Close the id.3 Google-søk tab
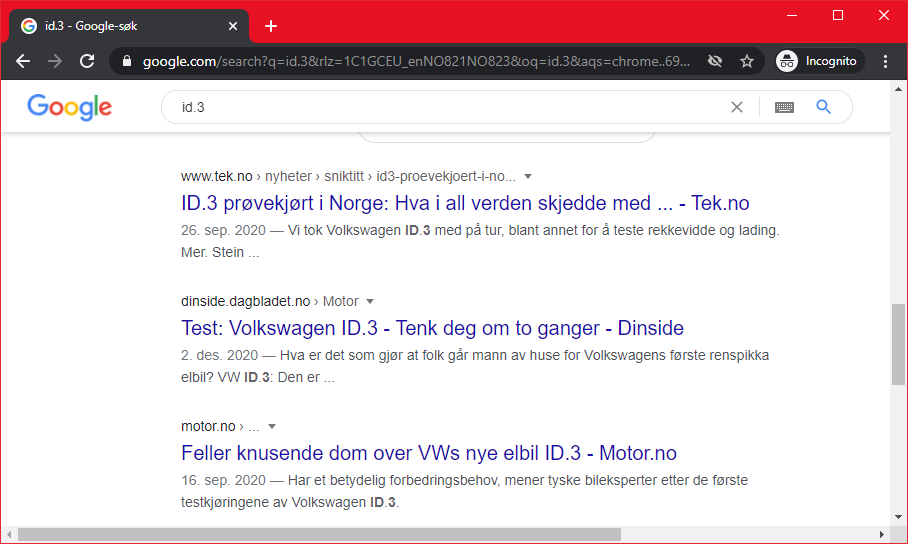The width and height of the screenshot is (908, 544). pyautogui.click(x=233, y=26)
